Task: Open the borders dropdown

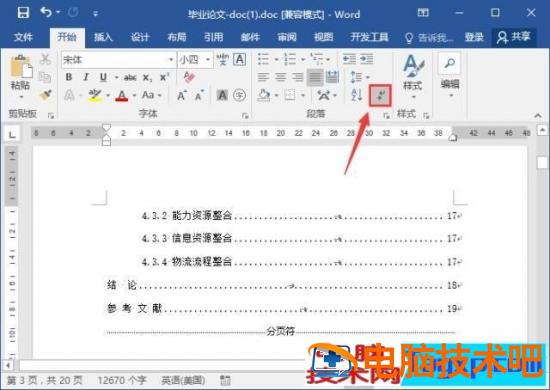Action: [303, 95]
